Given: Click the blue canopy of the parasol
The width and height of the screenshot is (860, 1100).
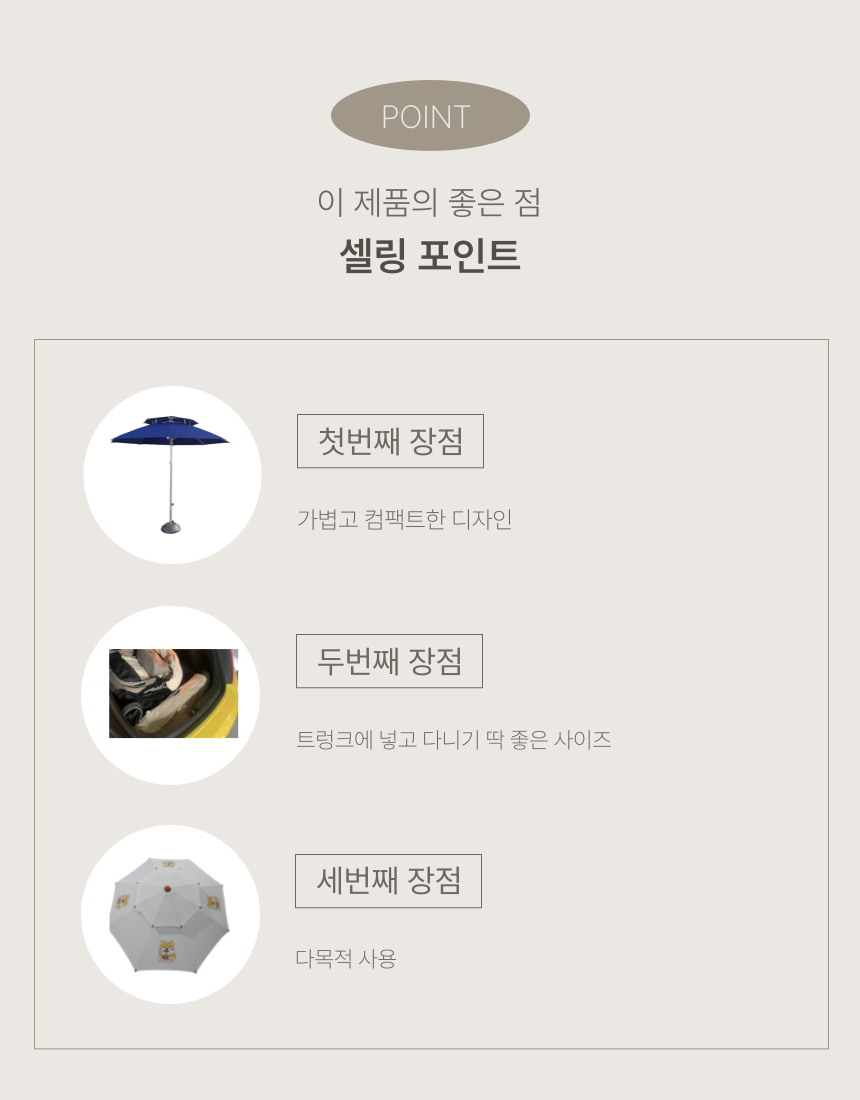Looking at the screenshot, I should 170,430.
